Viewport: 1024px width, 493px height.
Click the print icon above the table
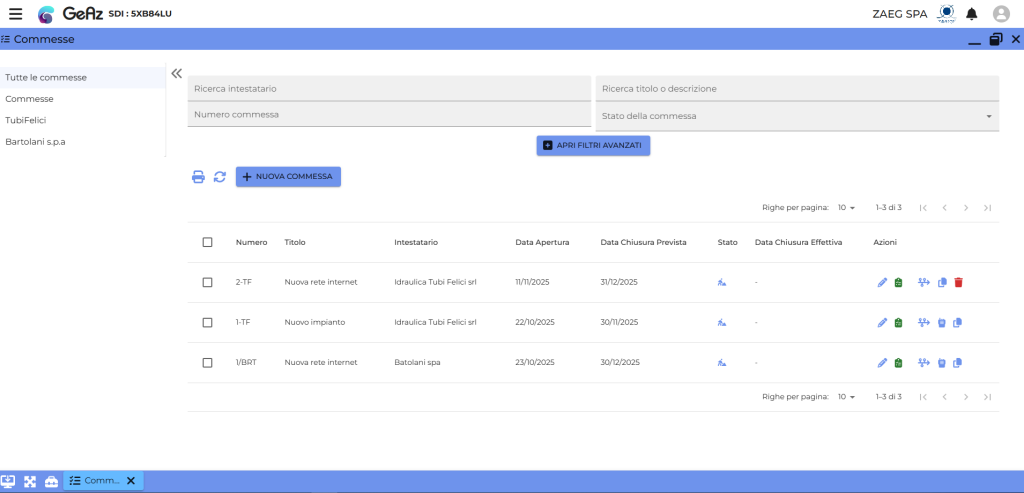pos(198,177)
